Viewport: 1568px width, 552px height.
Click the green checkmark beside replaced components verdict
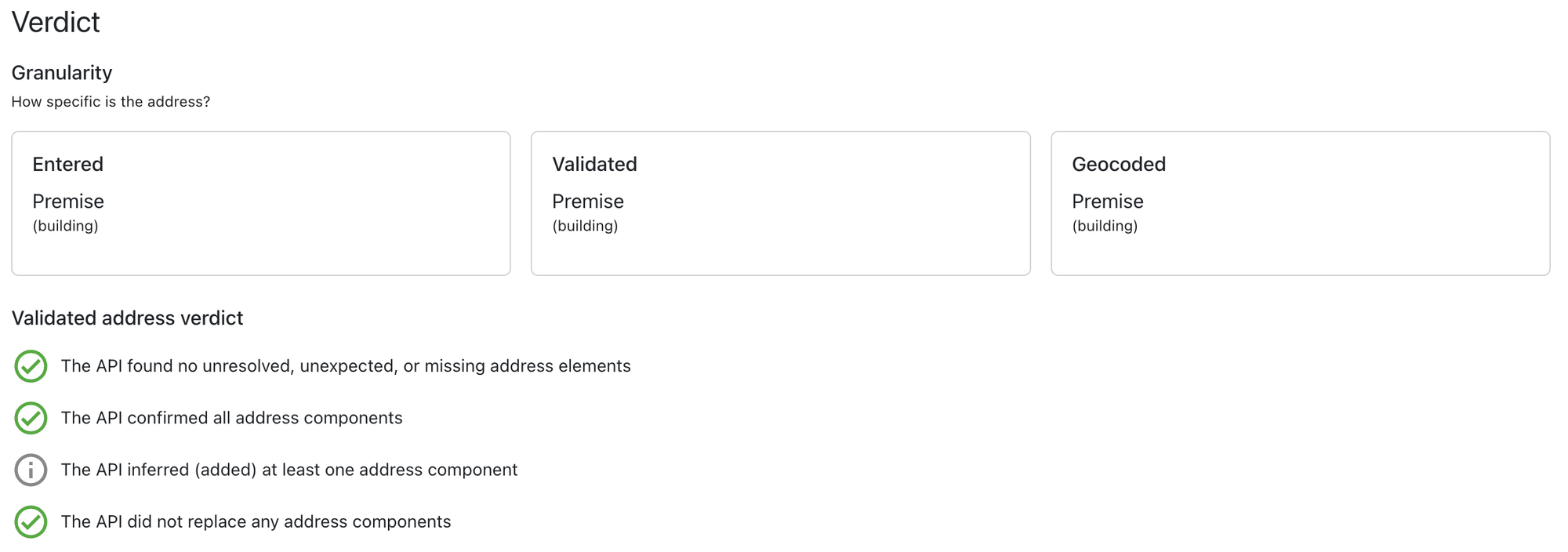pyautogui.click(x=31, y=521)
